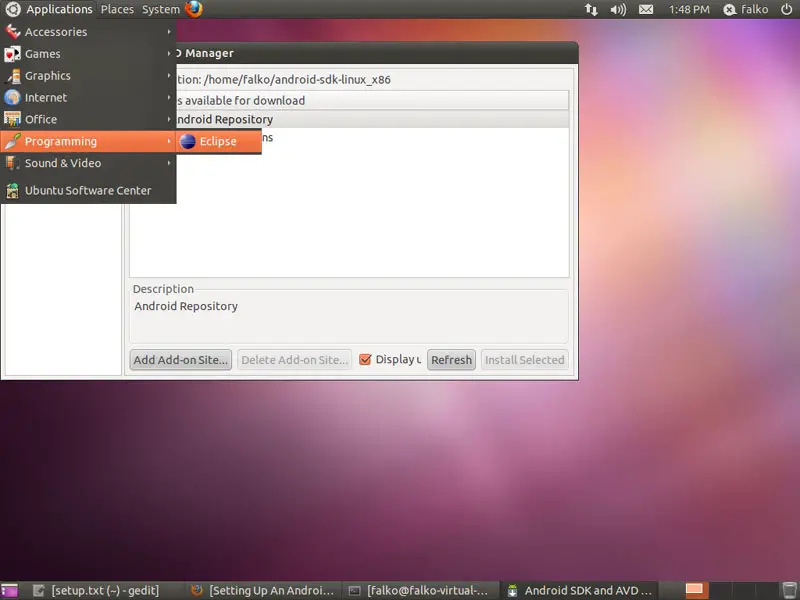Expand the Office submenu arrow
The height and width of the screenshot is (600, 800).
pos(169,119)
